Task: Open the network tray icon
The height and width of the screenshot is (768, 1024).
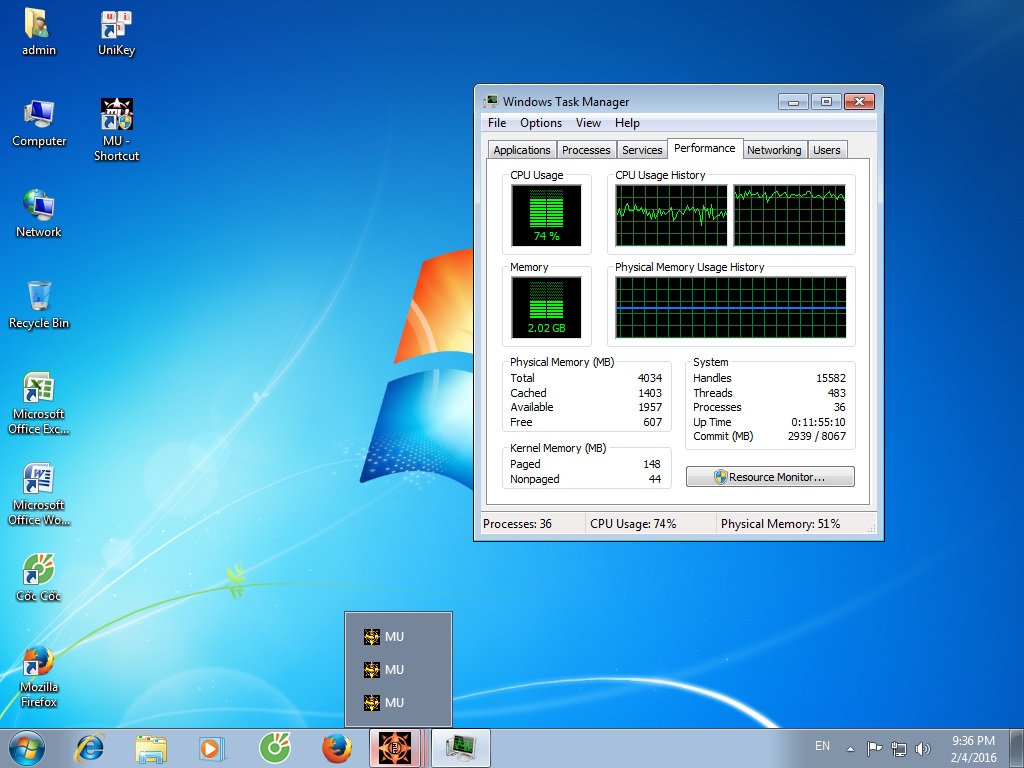Action: 899,748
